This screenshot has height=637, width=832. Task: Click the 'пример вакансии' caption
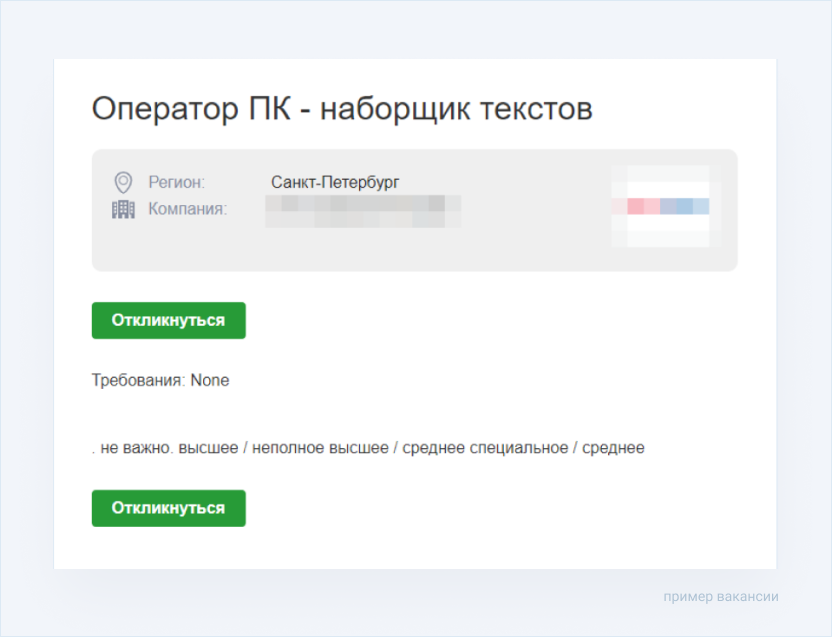[720, 597]
